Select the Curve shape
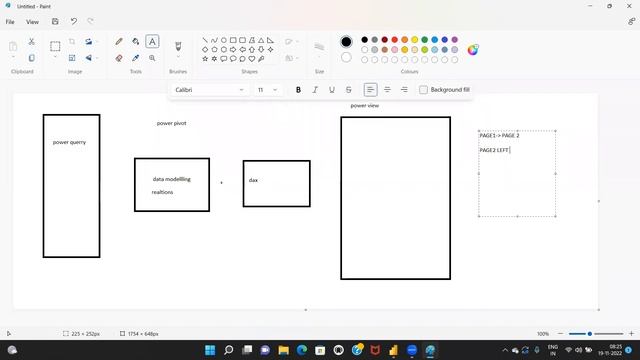The image size is (640, 360). pos(214,40)
